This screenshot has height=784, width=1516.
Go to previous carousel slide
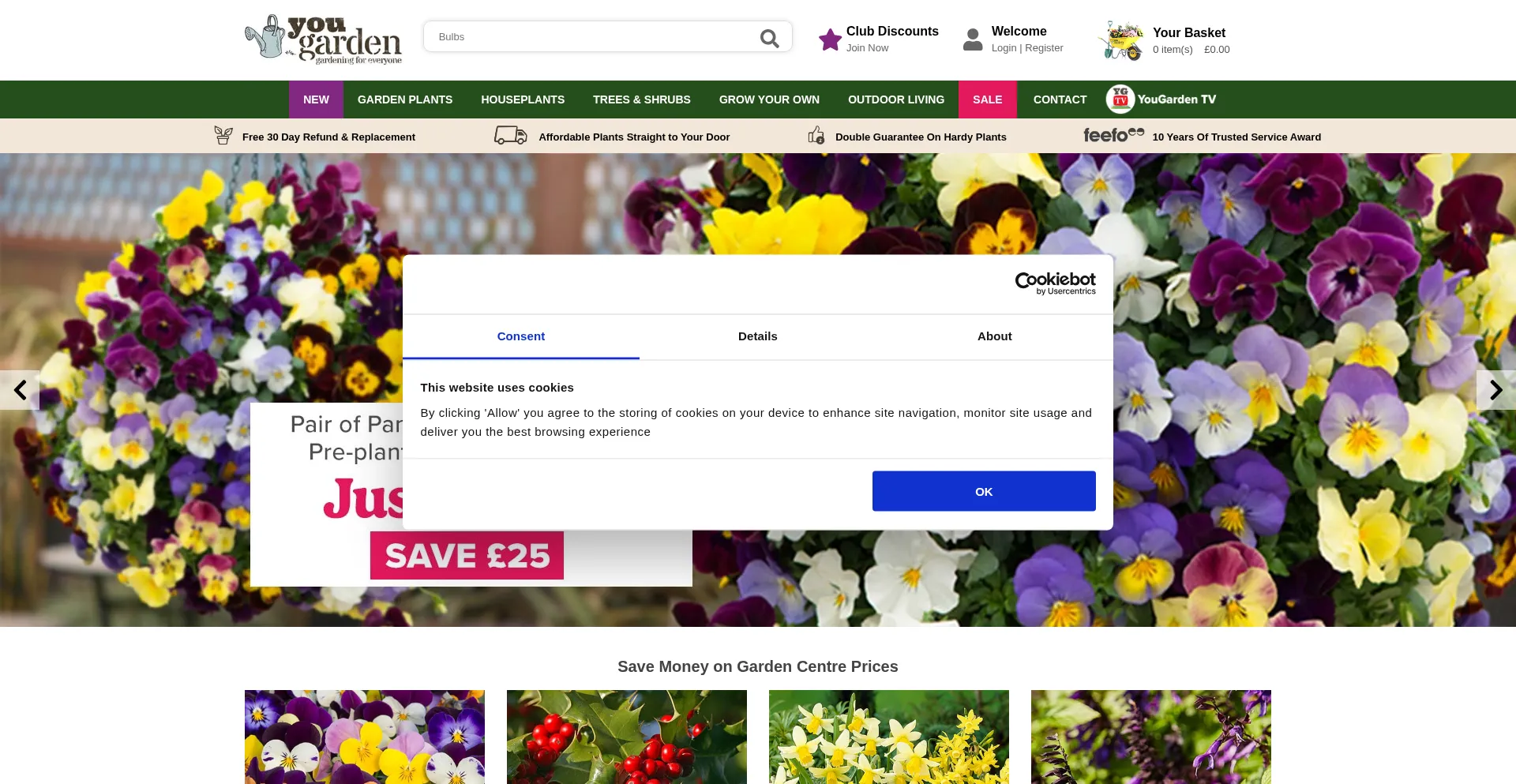[x=20, y=390]
